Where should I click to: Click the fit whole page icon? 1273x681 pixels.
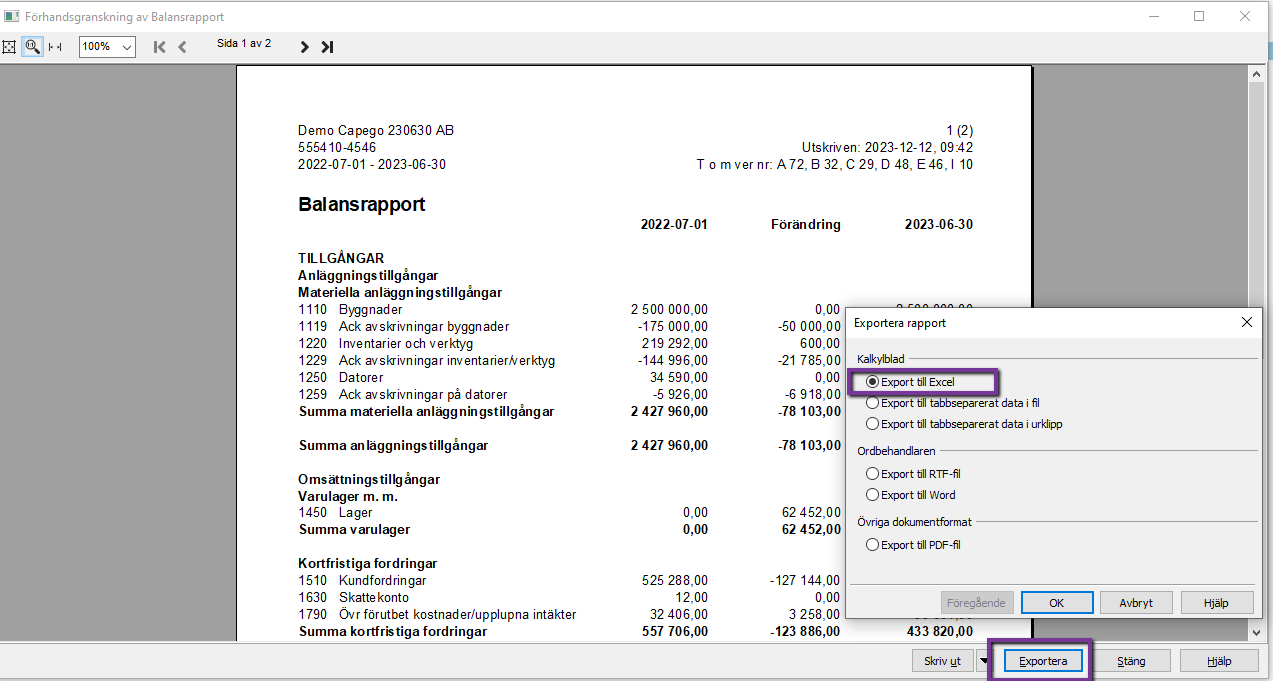click(9, 47)
